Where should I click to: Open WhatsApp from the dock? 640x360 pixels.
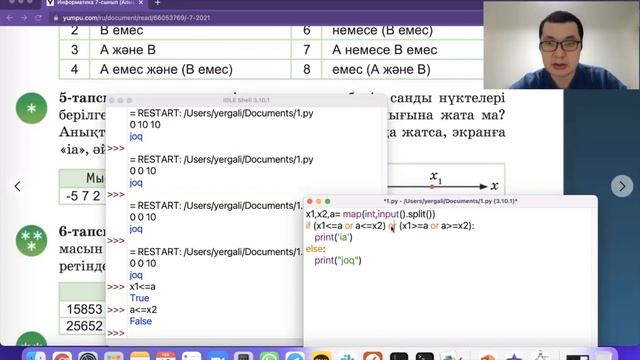click(269, 356)
